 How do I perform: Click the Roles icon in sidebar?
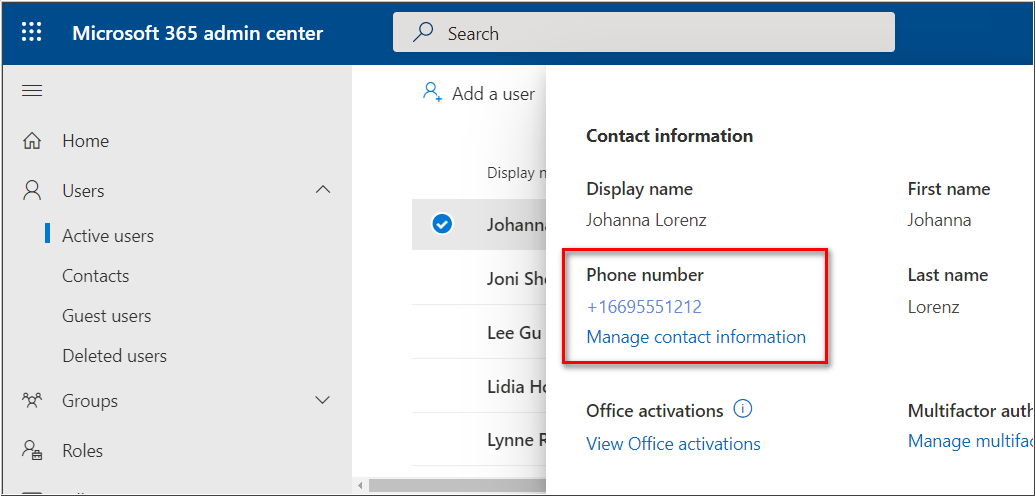pos(32,451)
